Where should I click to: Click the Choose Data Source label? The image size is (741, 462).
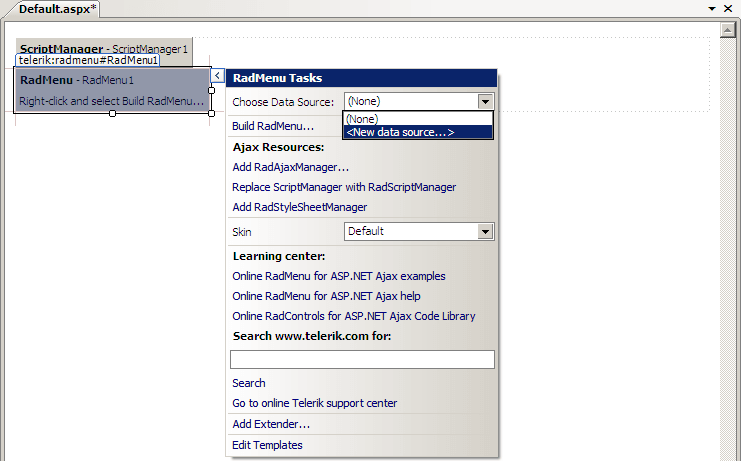[x=283, y=102]
